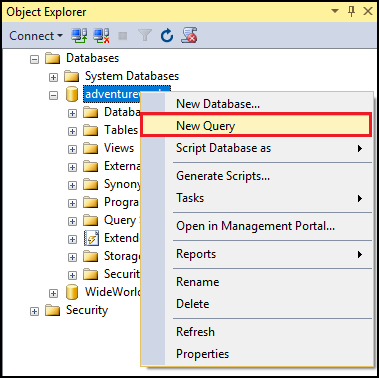The image size is (379, 378).
Task: Open the Reports submenu
Action: [256, 254]
